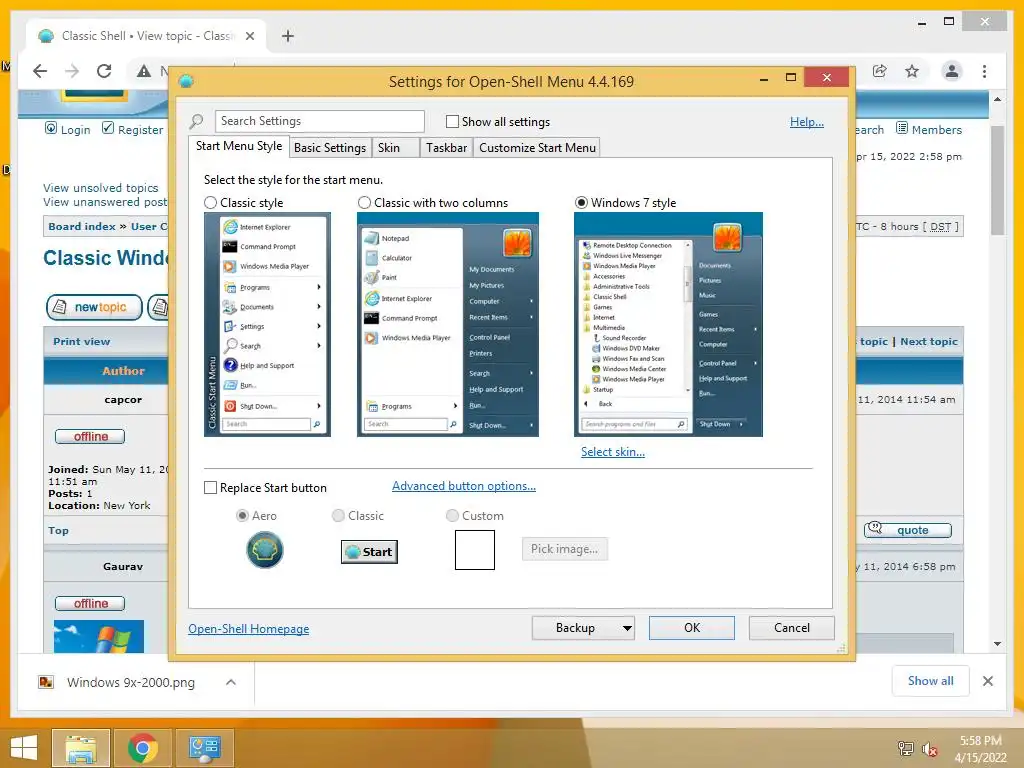Click in the Search Settings field
The width and height of the screenshot is (1024, 768).
[x=319, y=121]
